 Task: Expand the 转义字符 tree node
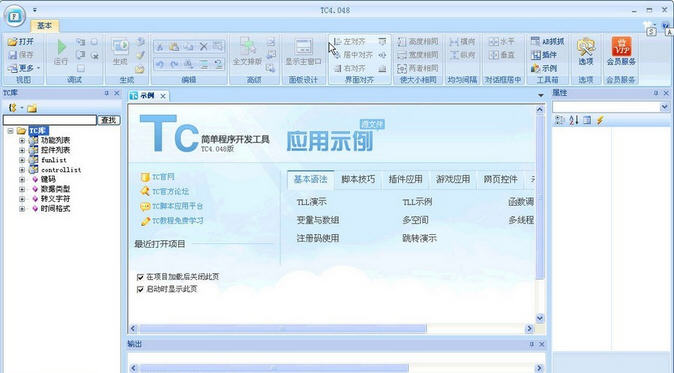(x=22, y=199)
